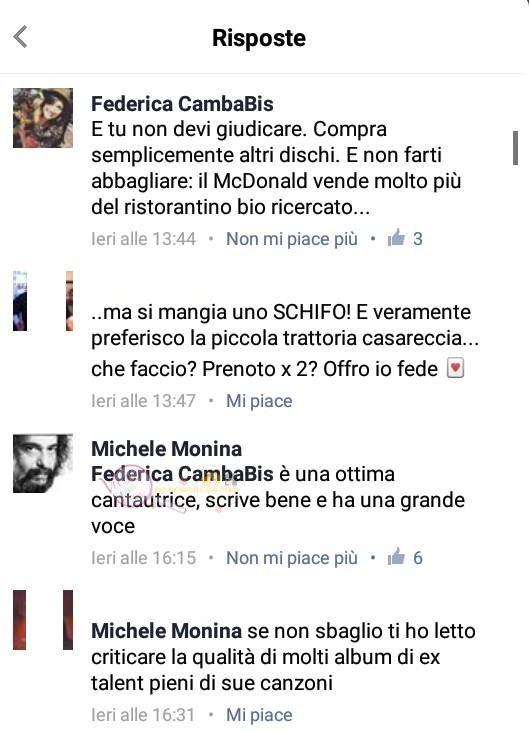Open Michele Monina mention in last reply

click(x=166, y=631)
